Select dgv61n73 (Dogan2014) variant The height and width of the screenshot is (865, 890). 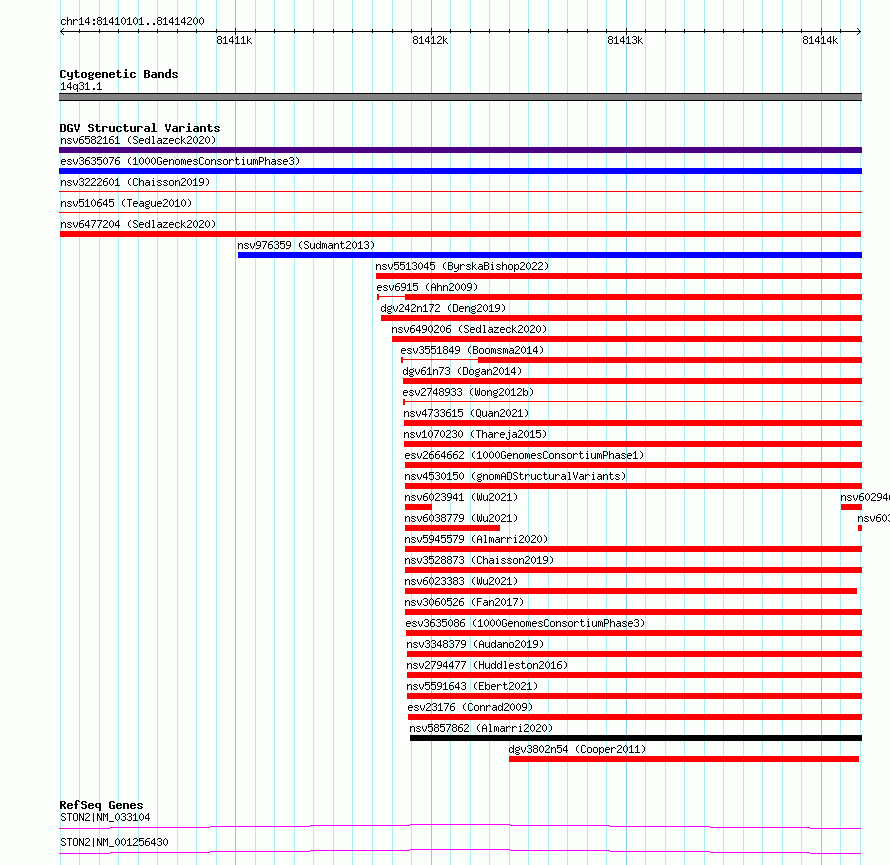point(462,371)
